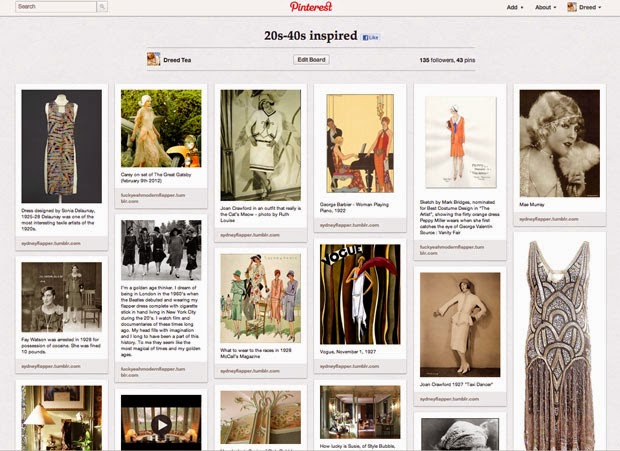Open the floral screen panel pin

261,417
